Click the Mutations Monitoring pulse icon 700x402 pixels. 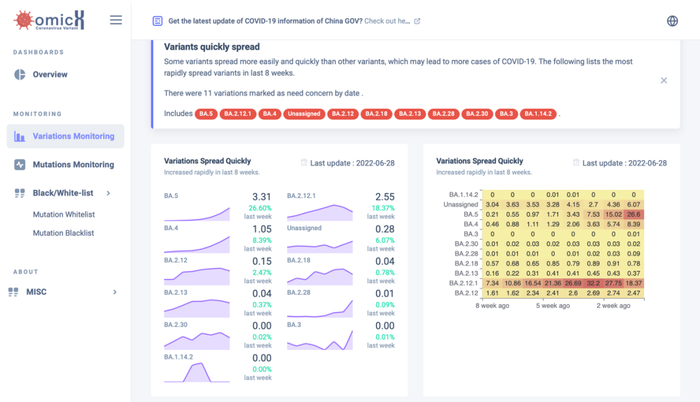(20, 165)
